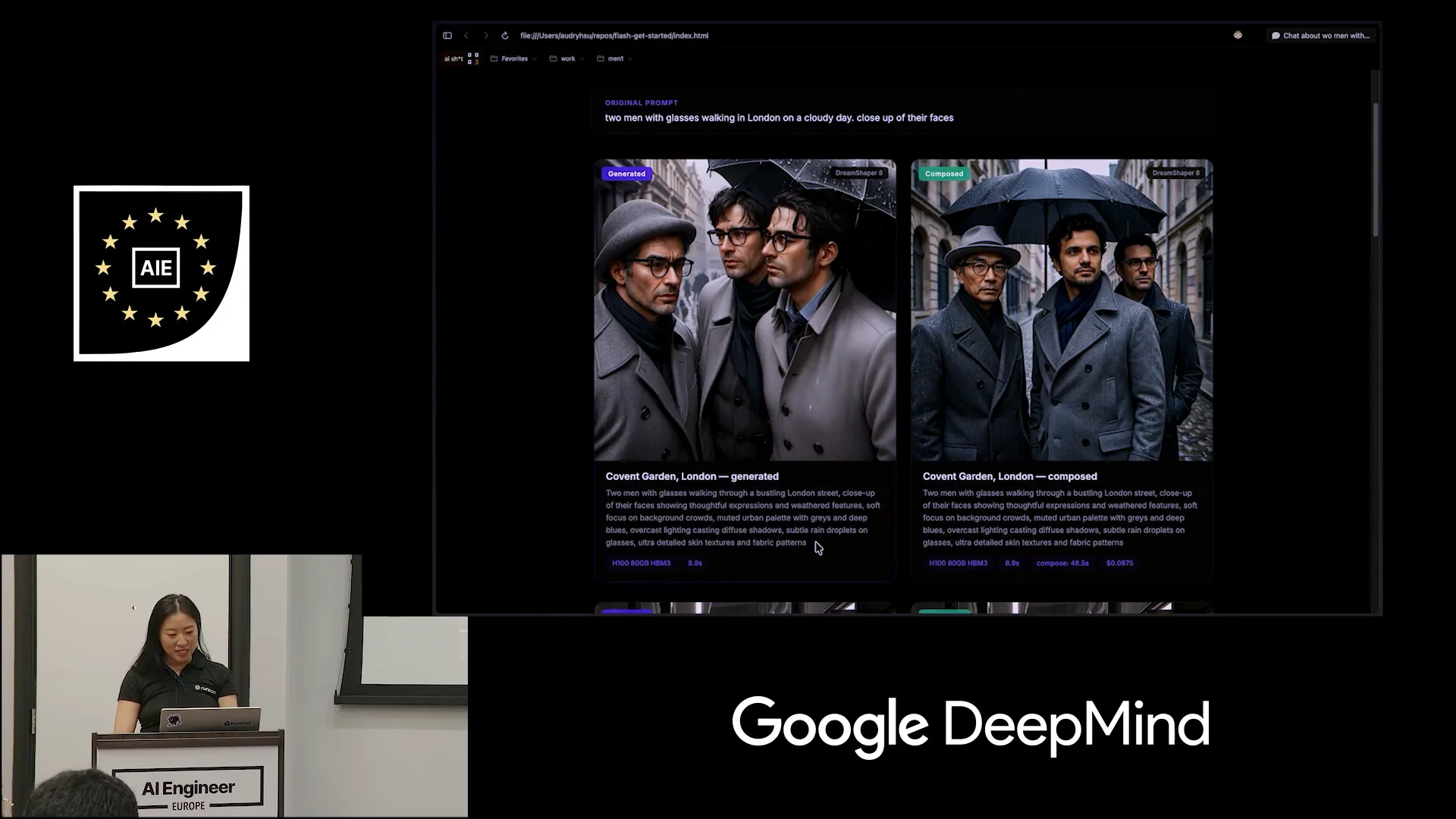Open the profile avatar icon in toolbar
Viewport: 1456px width, 819px height.
tap(1238, 35)
